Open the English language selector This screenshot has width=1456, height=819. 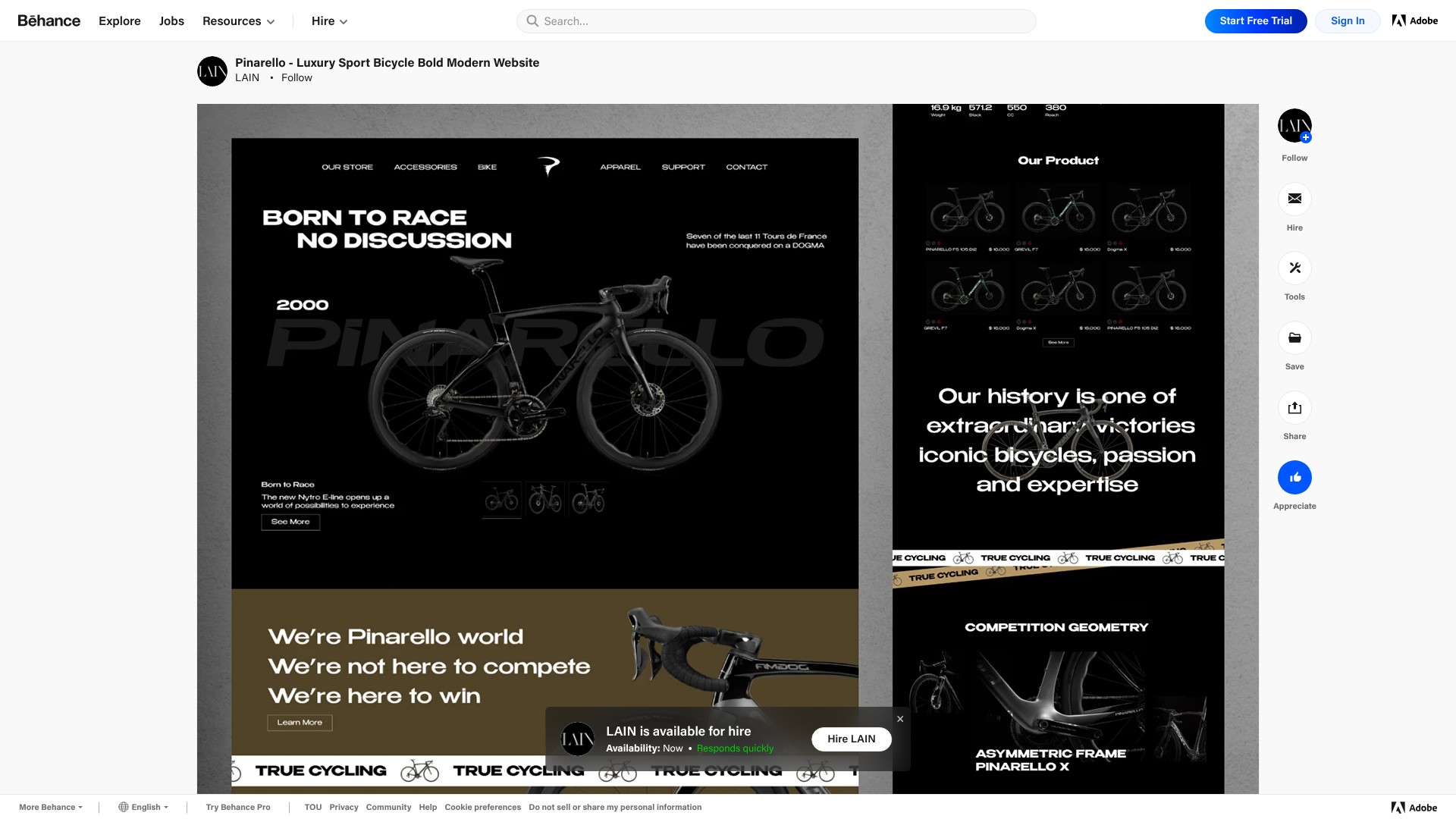pyautogui.click(x=143, y=807)
